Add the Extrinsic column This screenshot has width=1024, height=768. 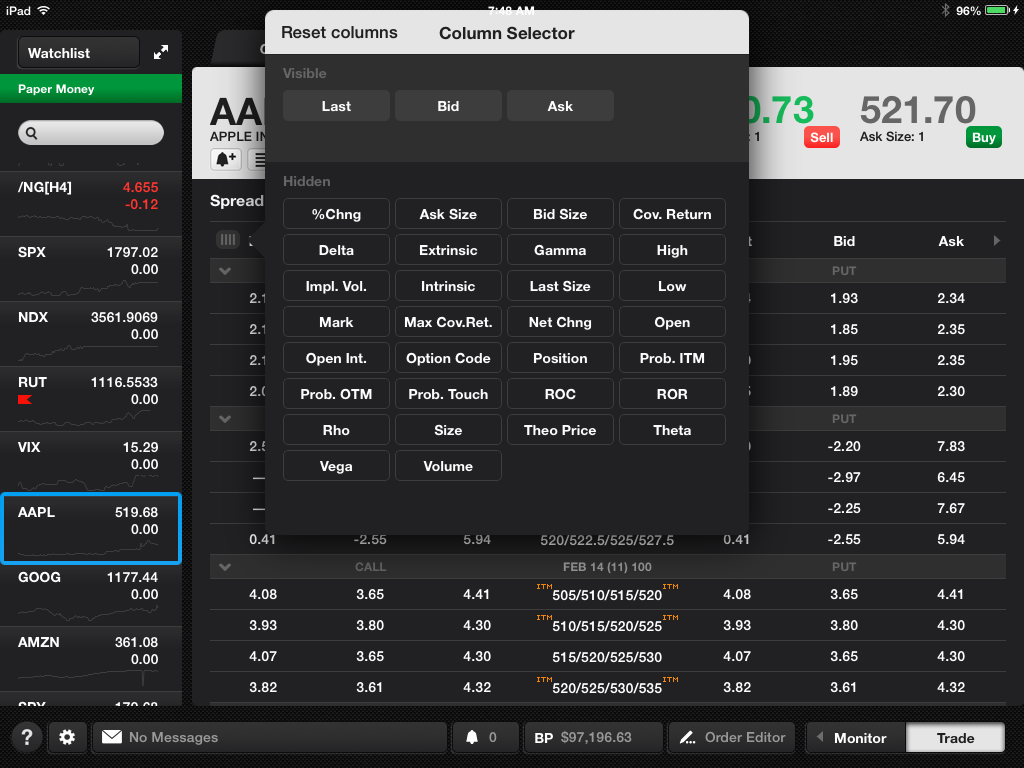[x=448, y=250]
